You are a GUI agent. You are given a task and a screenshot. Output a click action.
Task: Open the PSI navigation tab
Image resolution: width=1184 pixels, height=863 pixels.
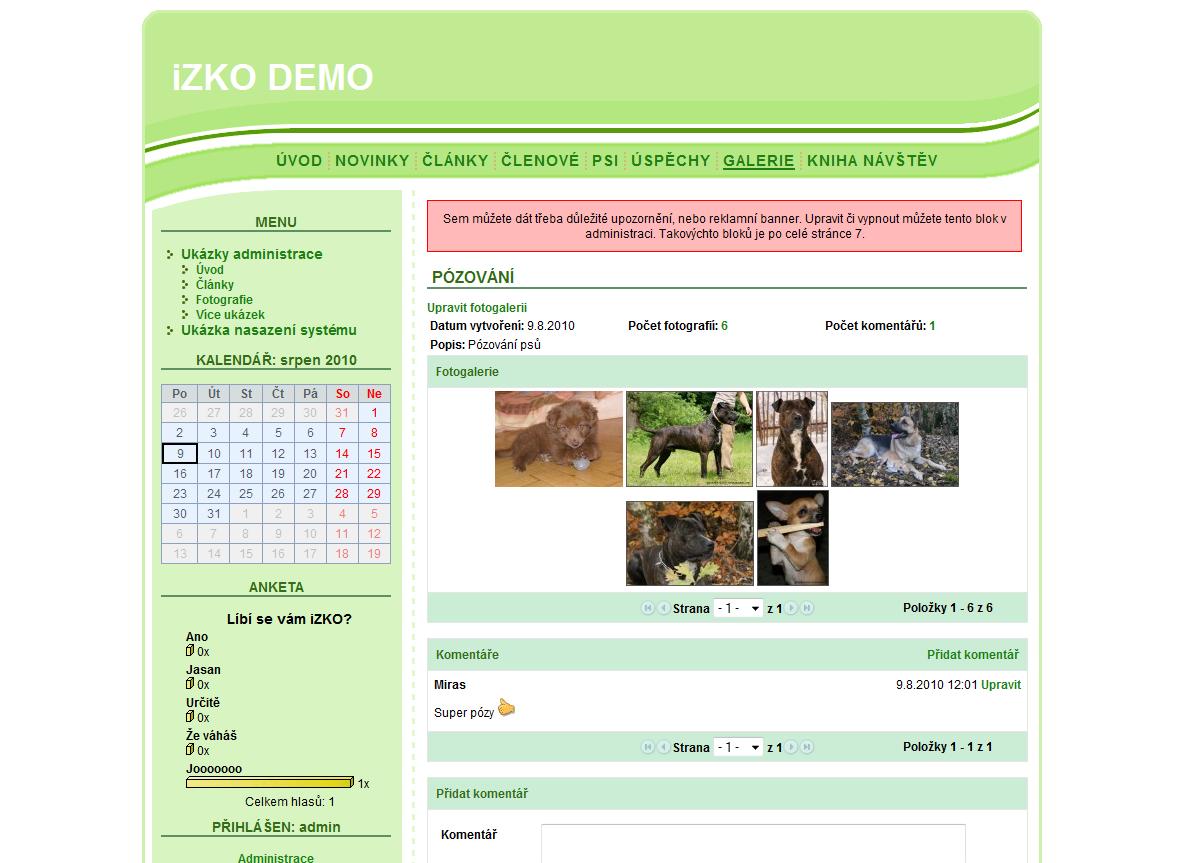606,160
